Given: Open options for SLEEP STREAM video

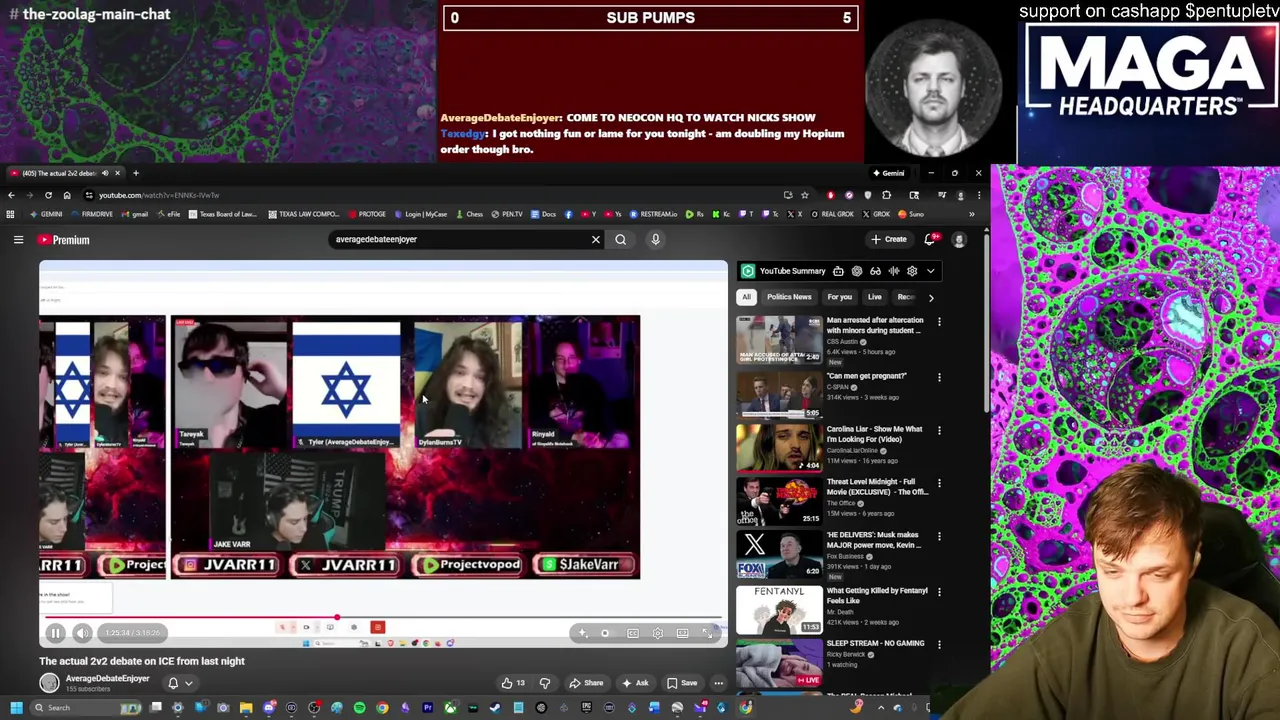Looking at the screenshot, I should click(939, 646).
